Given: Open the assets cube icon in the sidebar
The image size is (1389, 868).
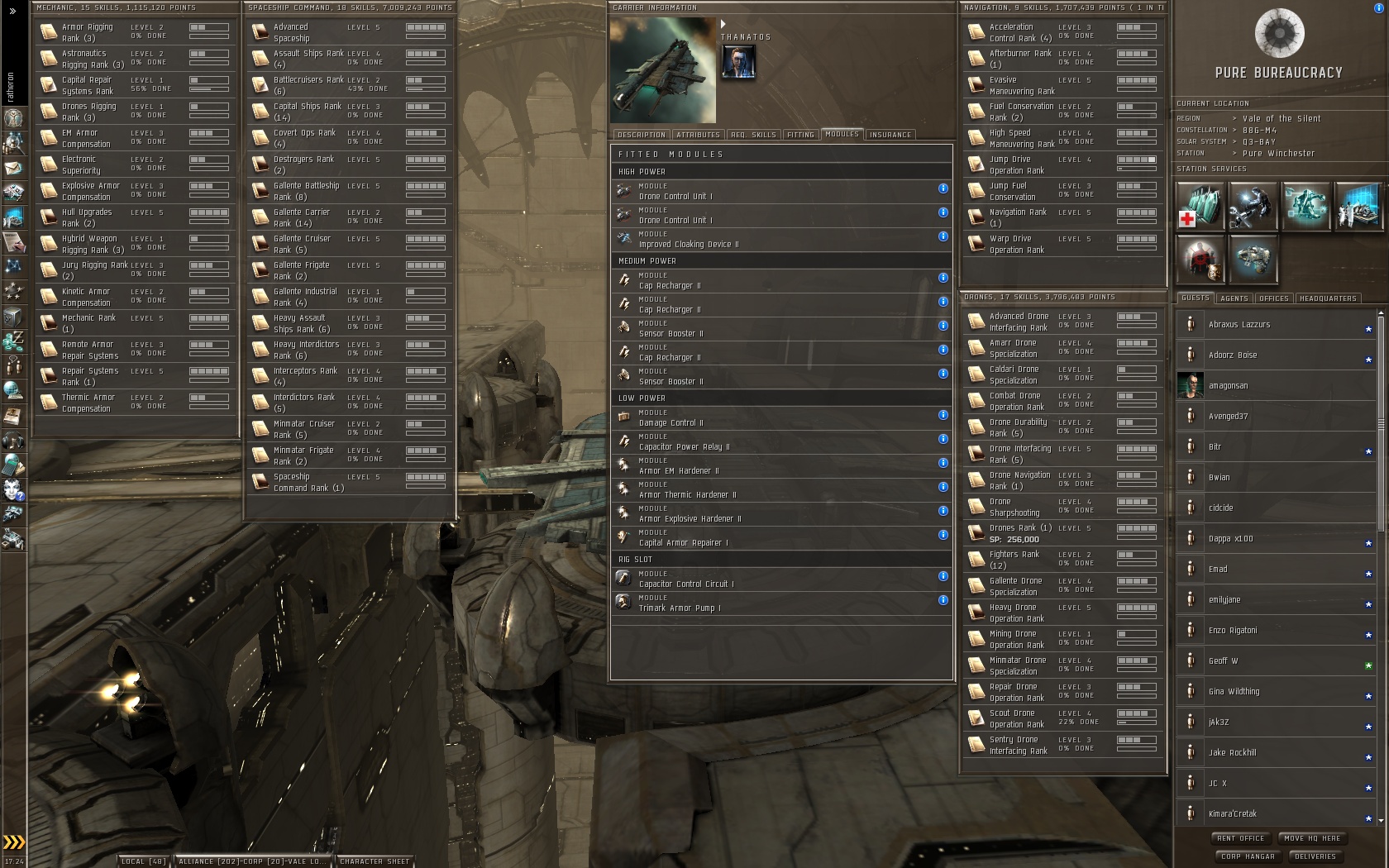Looking at the screenshot, I should (13, 316).
